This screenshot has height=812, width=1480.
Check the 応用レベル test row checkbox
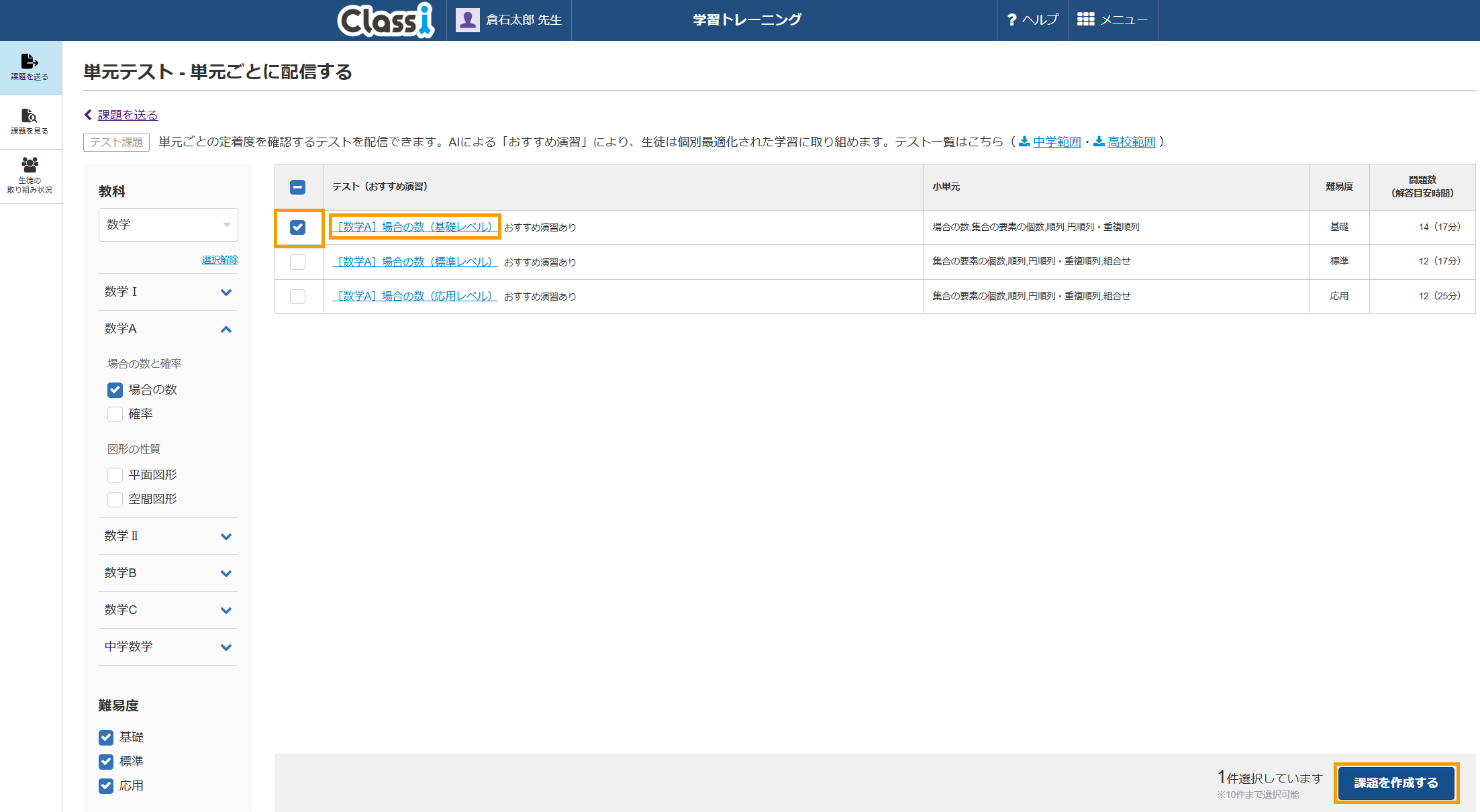(298, 296)
